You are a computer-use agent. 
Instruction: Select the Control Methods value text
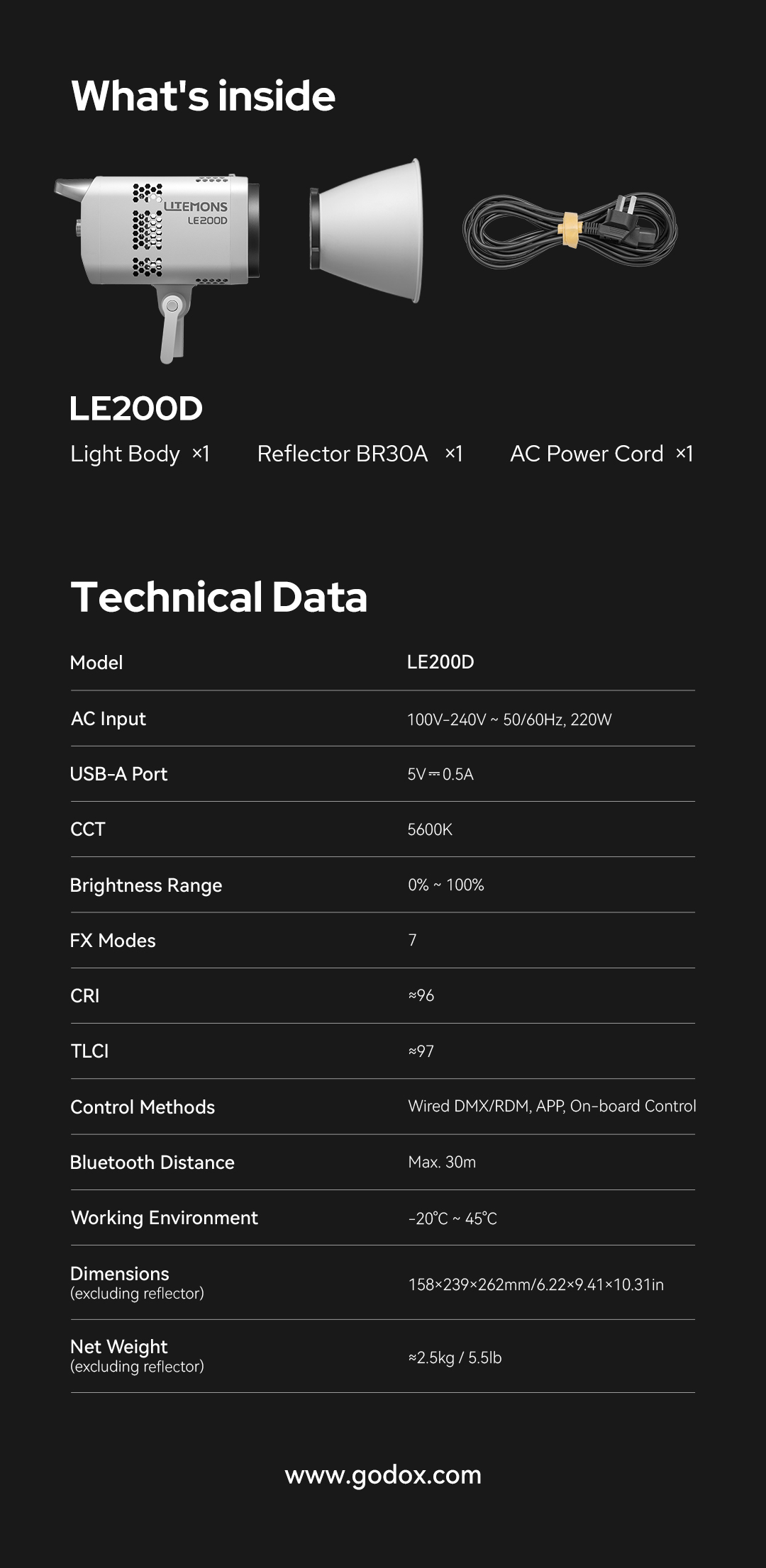[x=552, y=1107]
